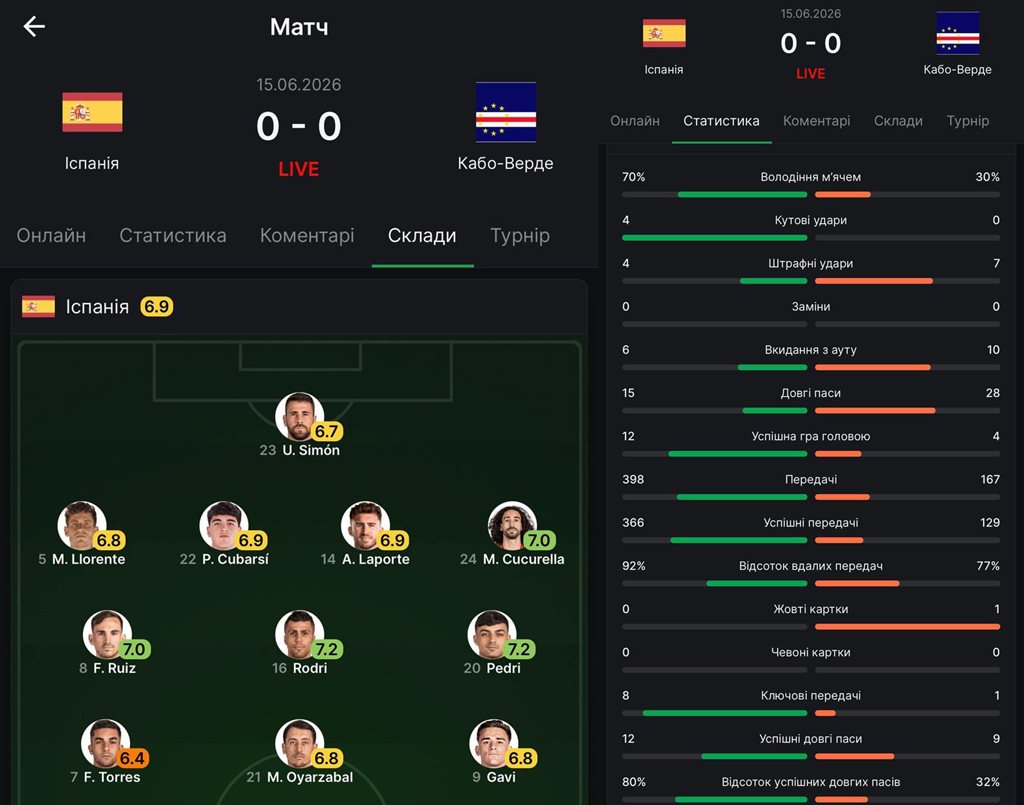Open the Cabo Verde flag on the left panel
The height and width of the screenshot is (805, 1024).
[506, 112]
